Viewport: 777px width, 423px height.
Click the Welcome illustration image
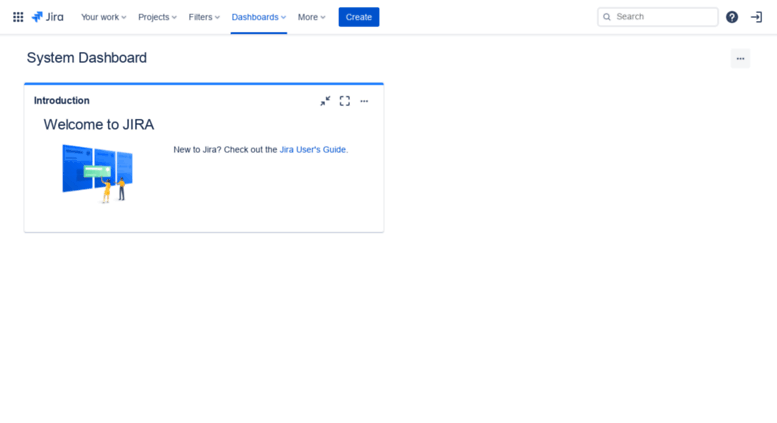pos(98,173)
